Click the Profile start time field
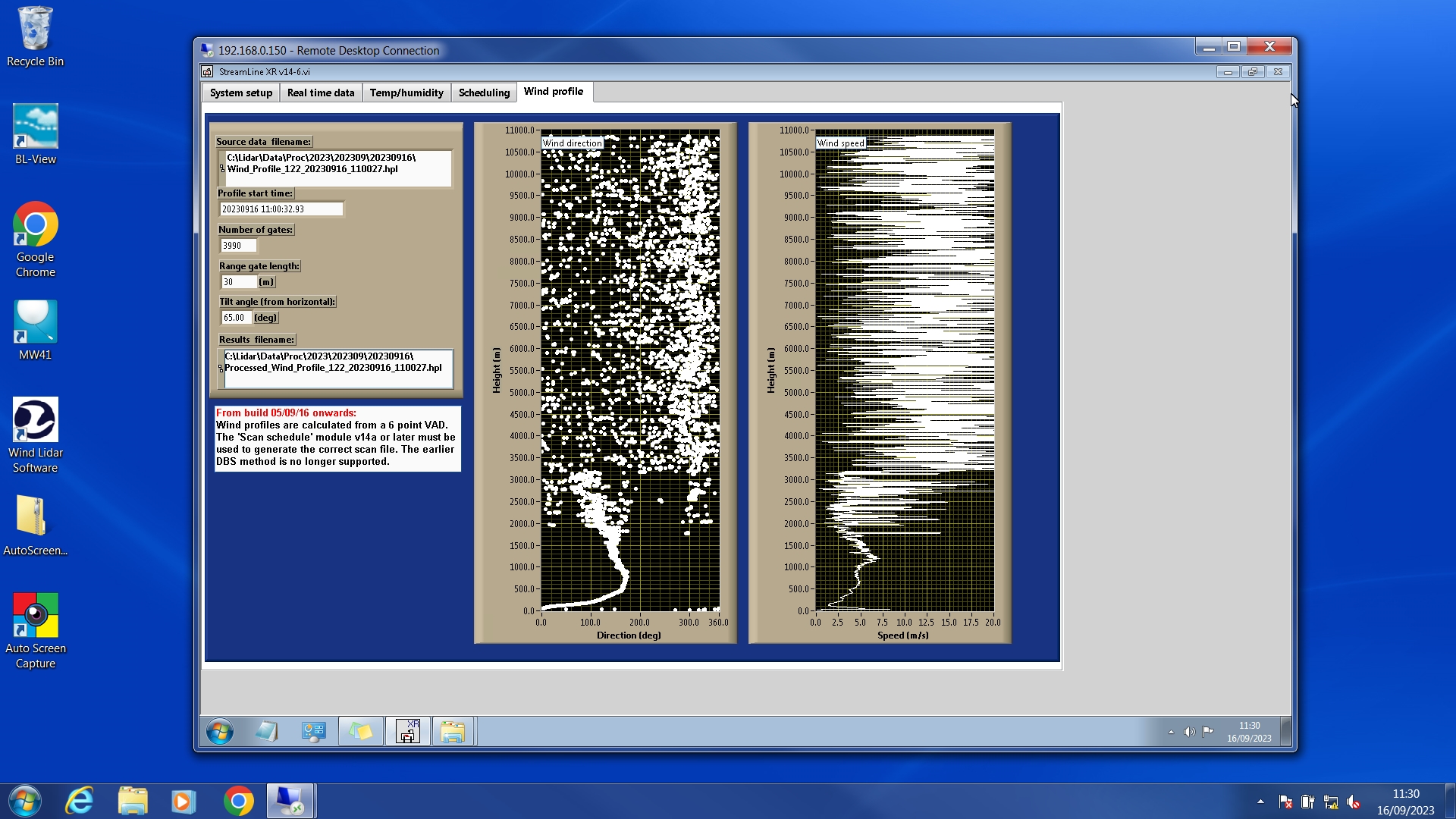The image size is (1456, 819). point(281,209)
